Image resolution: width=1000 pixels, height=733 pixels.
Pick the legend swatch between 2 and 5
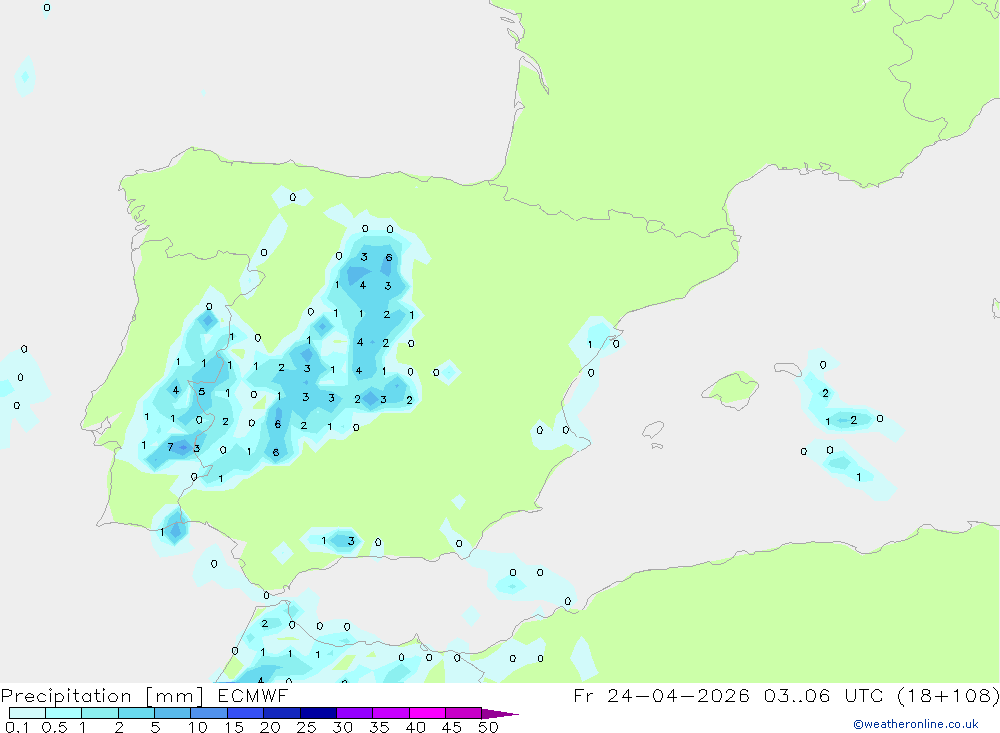[136, 713]
